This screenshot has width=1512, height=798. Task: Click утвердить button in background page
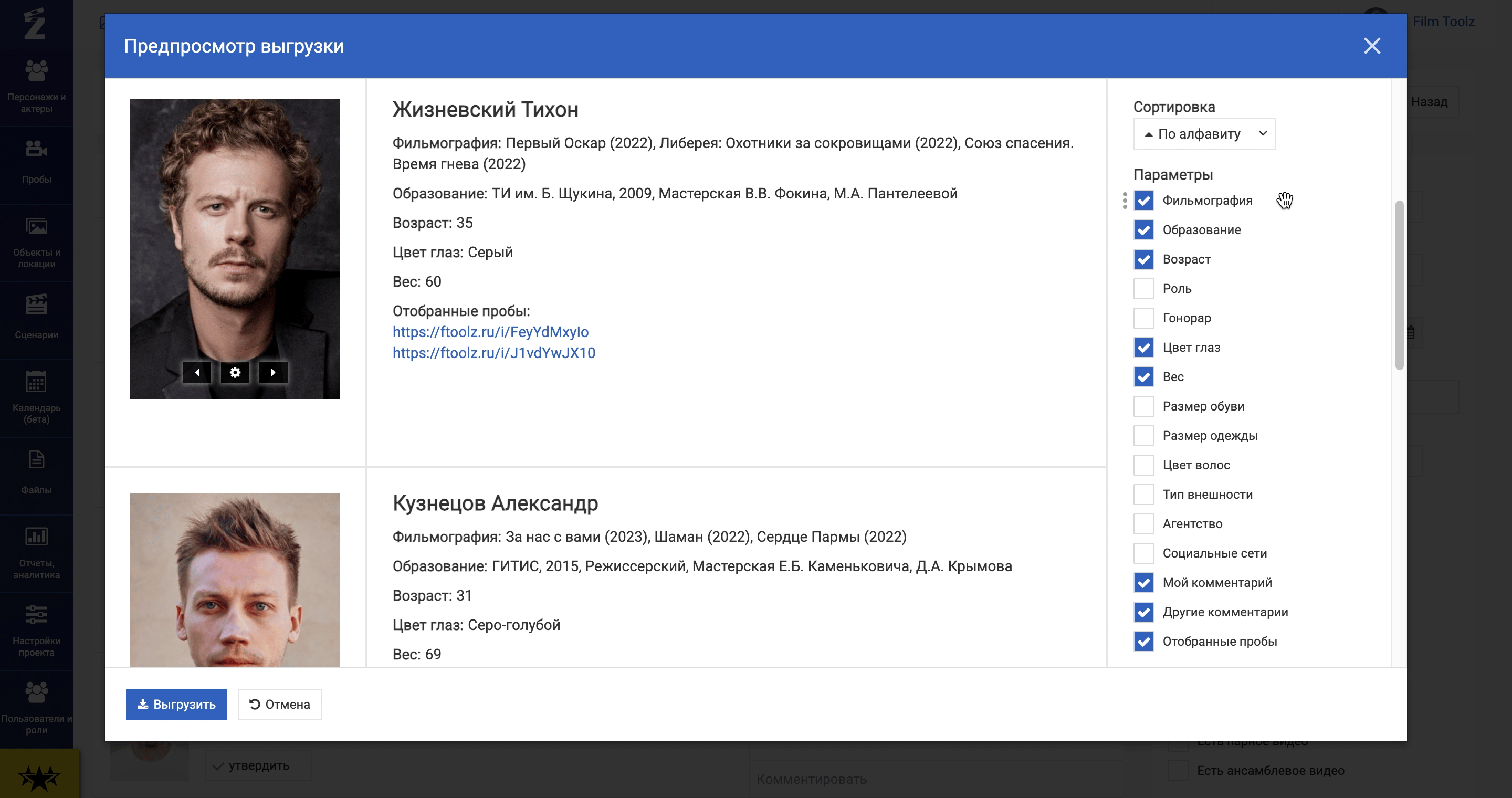pos(258,766)
